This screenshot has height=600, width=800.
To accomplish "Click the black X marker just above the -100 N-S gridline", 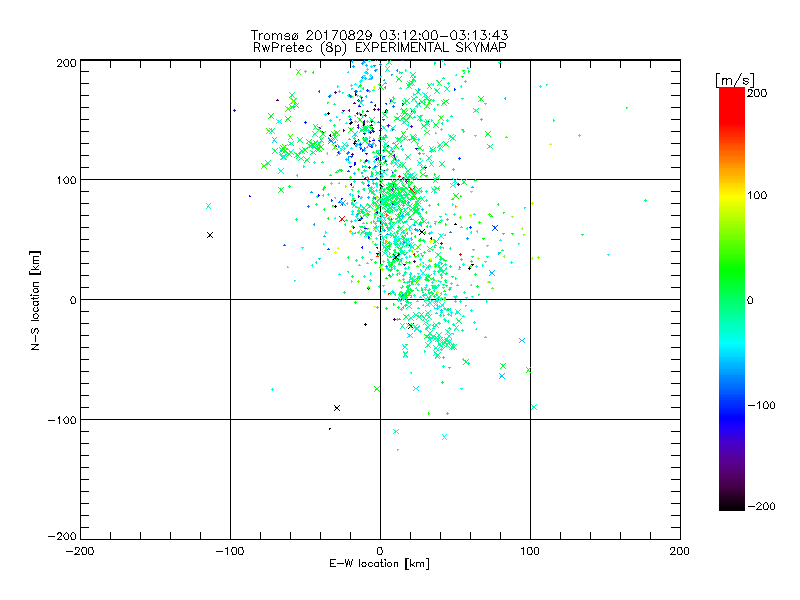I will [x=337, y=408].
